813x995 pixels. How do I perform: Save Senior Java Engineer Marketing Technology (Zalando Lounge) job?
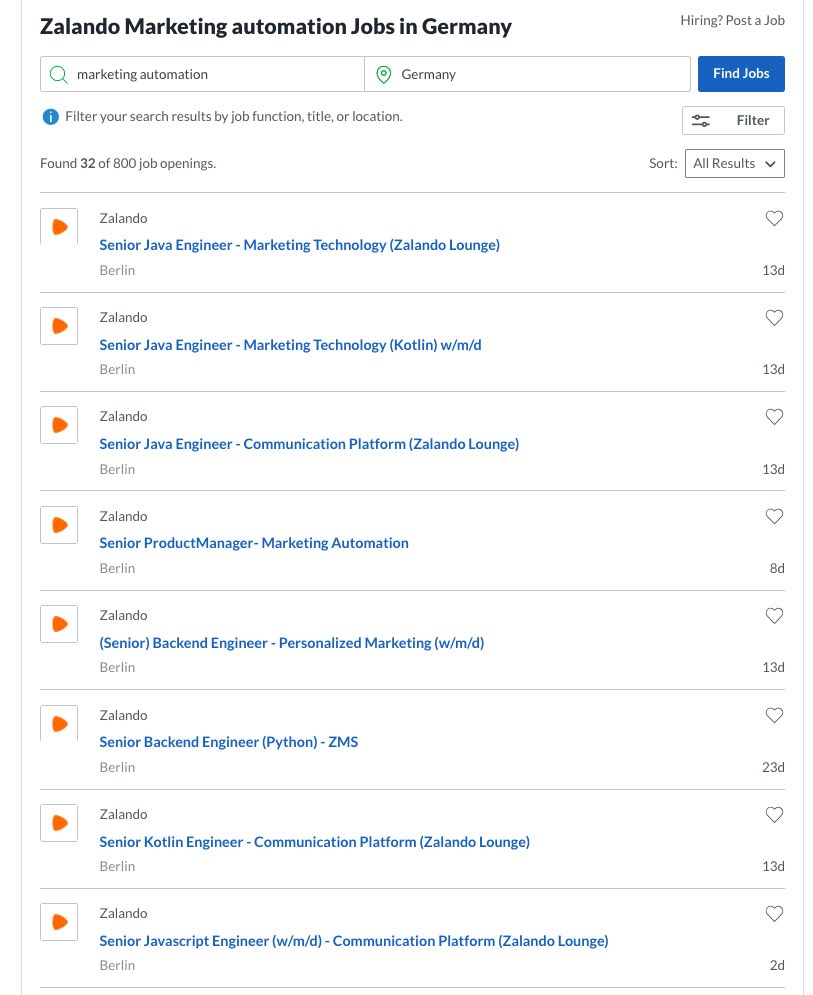[774, 218]
